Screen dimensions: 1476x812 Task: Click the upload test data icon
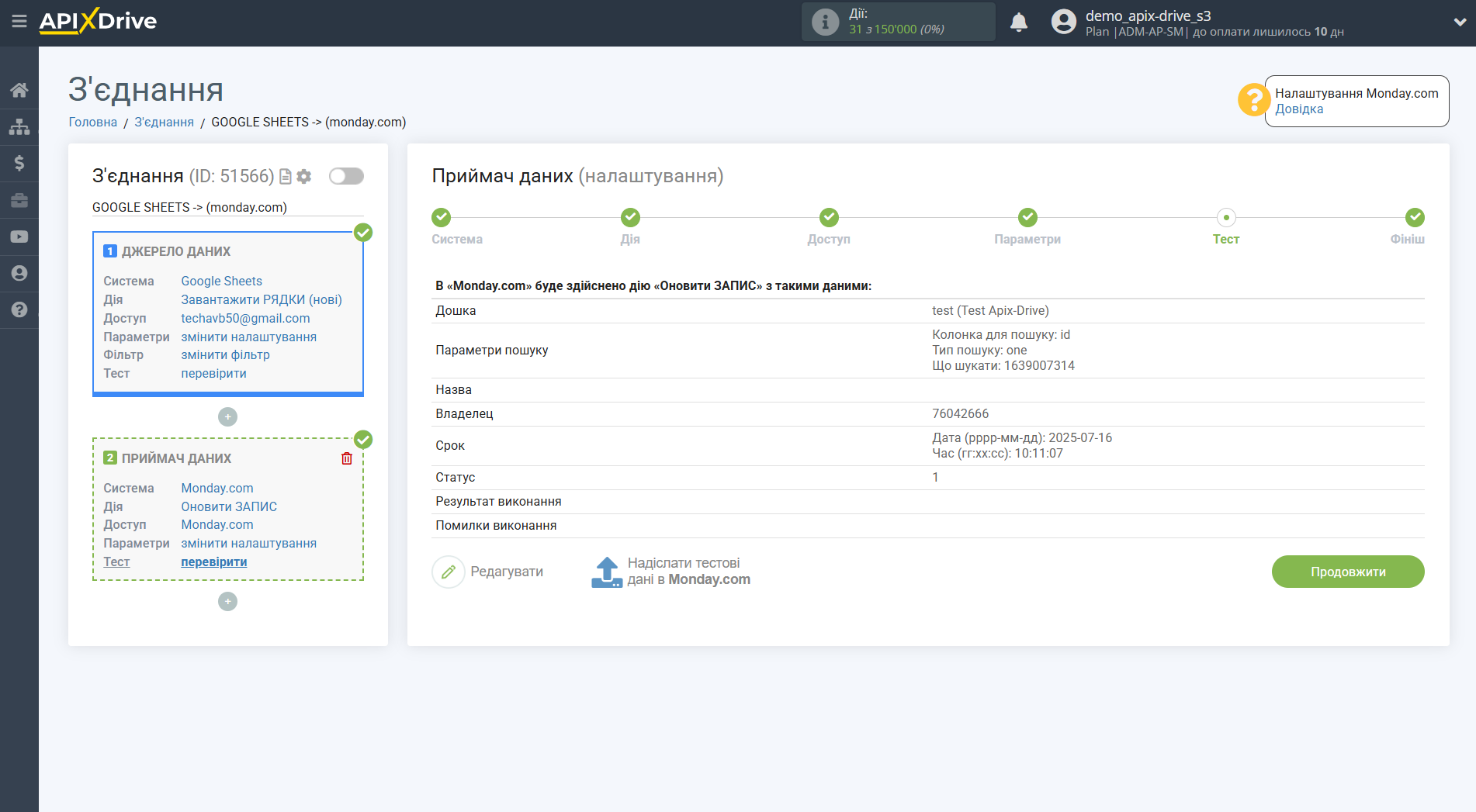pos(607,572)
